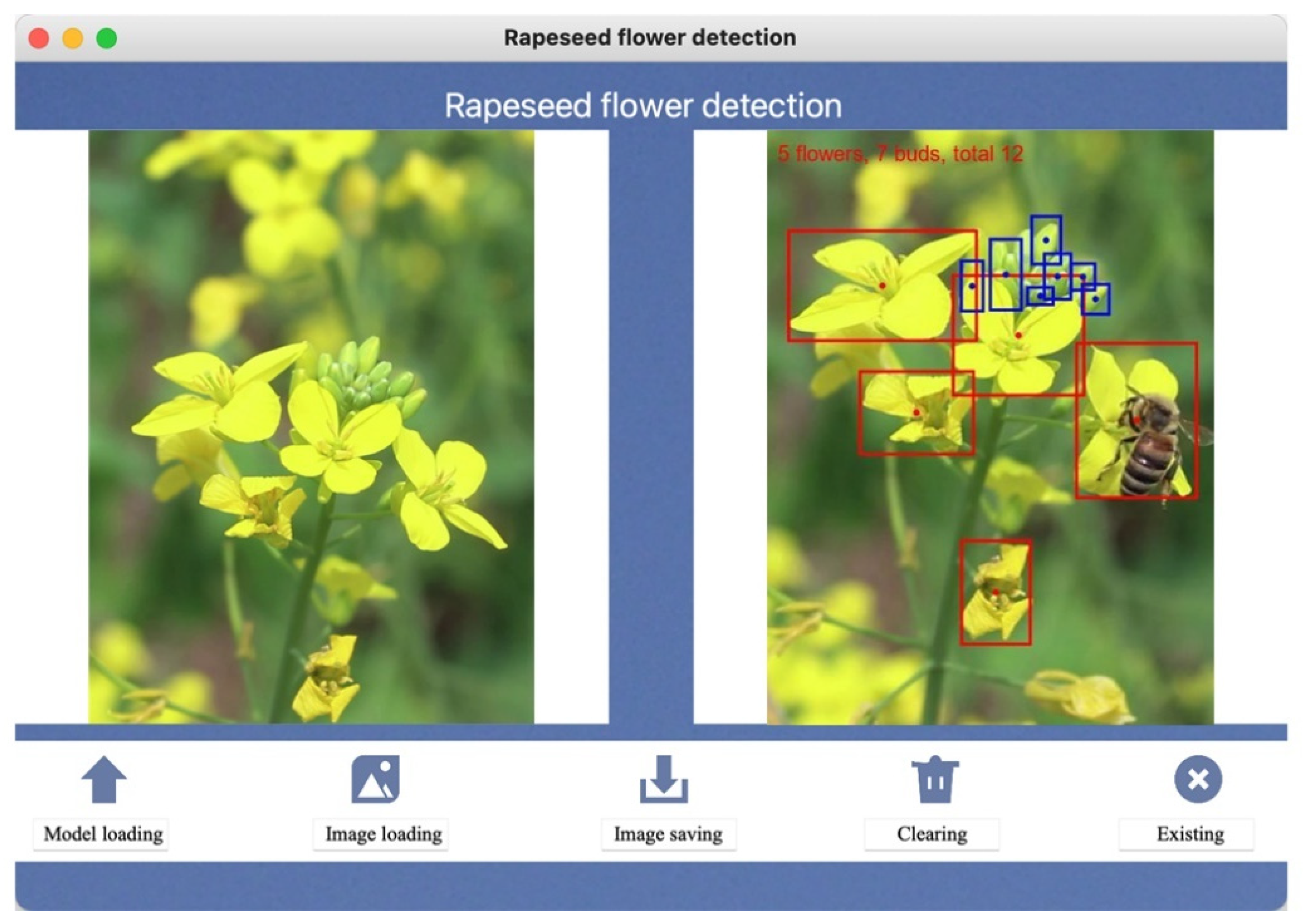Viewport: 1303px width, 924px height.
Task: Click the picture icon for image loading
Action: coord(376,780)
